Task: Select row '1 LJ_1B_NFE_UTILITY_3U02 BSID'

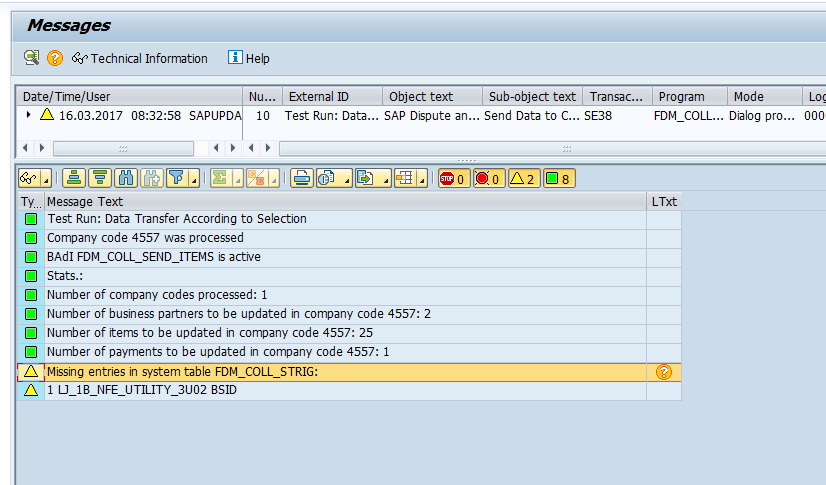Action: pyautogui.click(x=346, y=390)
